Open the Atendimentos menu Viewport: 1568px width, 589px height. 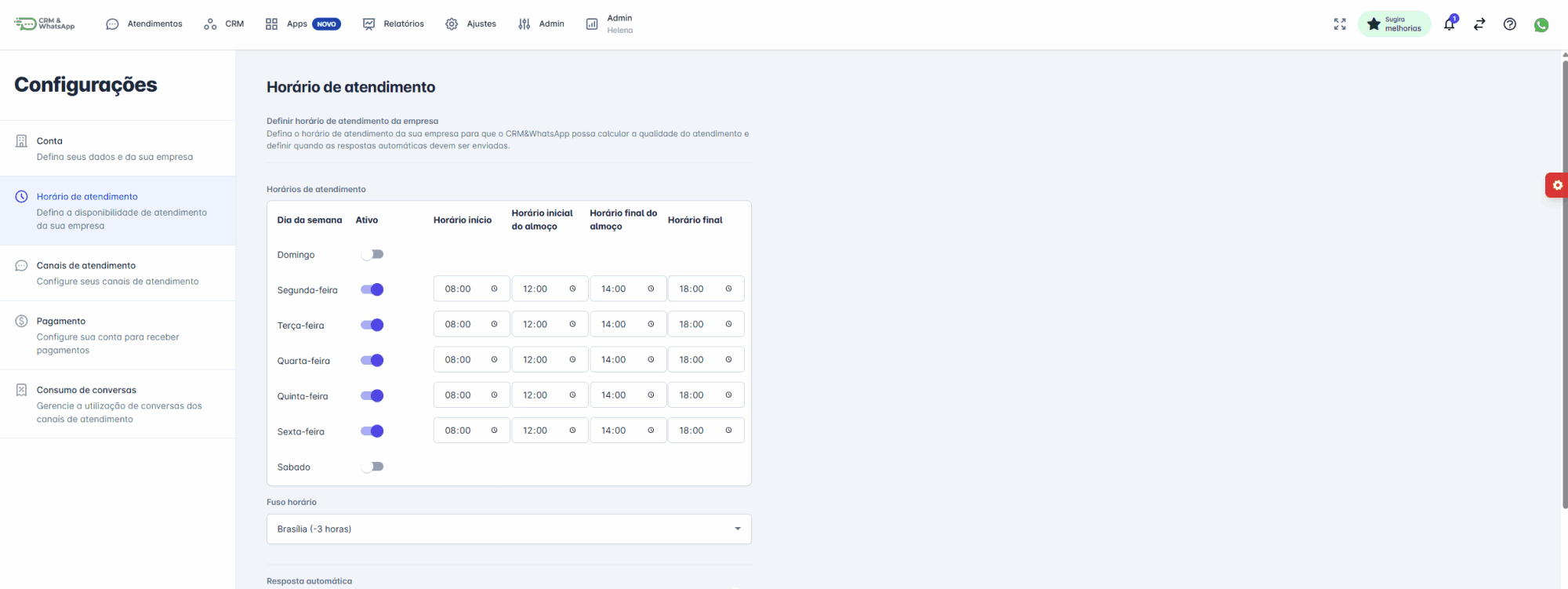144,24
